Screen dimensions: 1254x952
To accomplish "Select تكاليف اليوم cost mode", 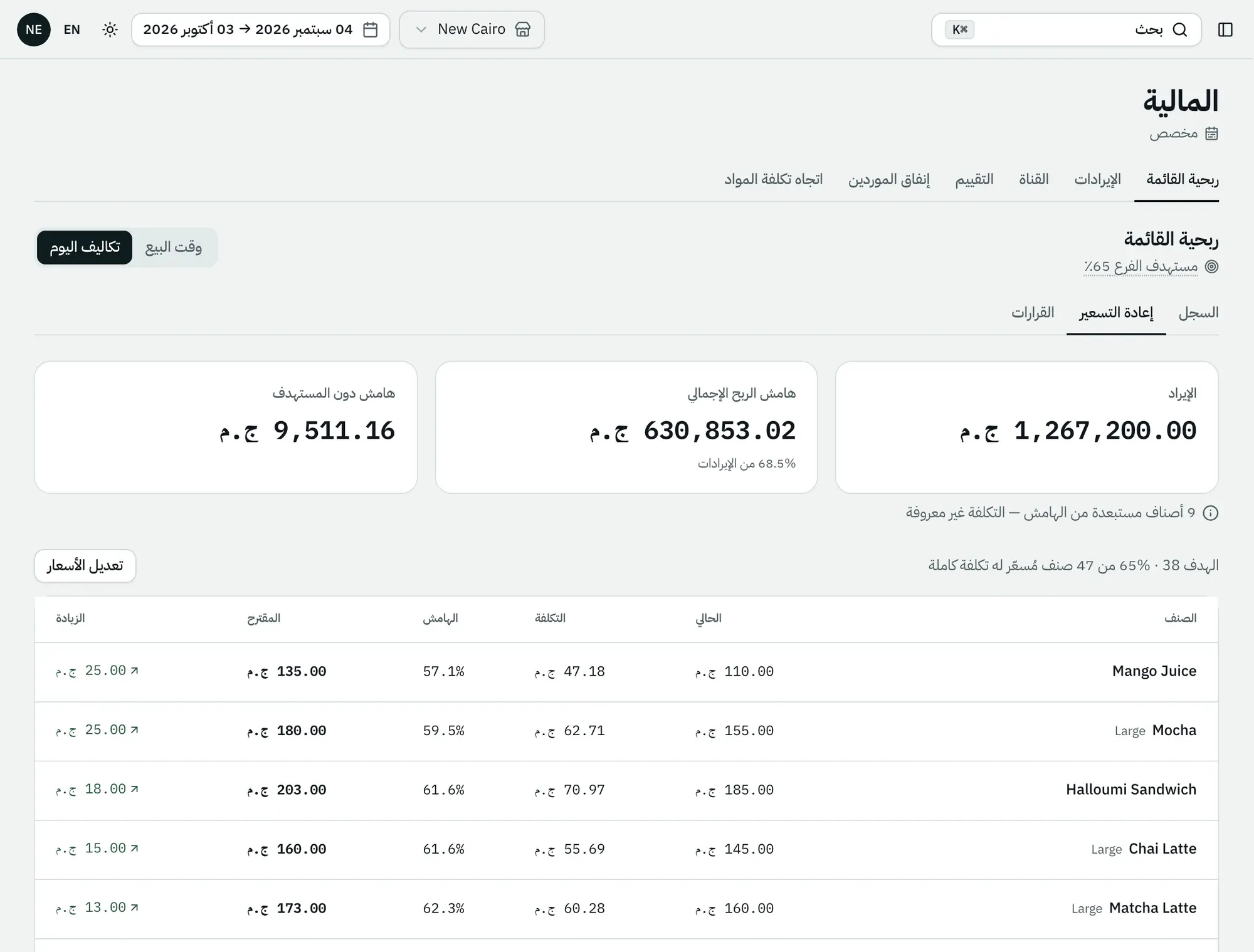I will point(85,248).
